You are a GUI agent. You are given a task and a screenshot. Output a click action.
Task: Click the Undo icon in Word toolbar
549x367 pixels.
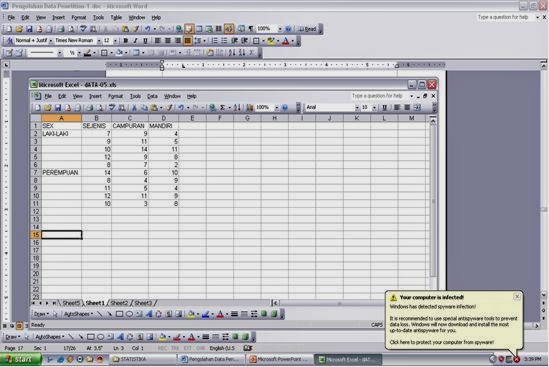(147, 29)
